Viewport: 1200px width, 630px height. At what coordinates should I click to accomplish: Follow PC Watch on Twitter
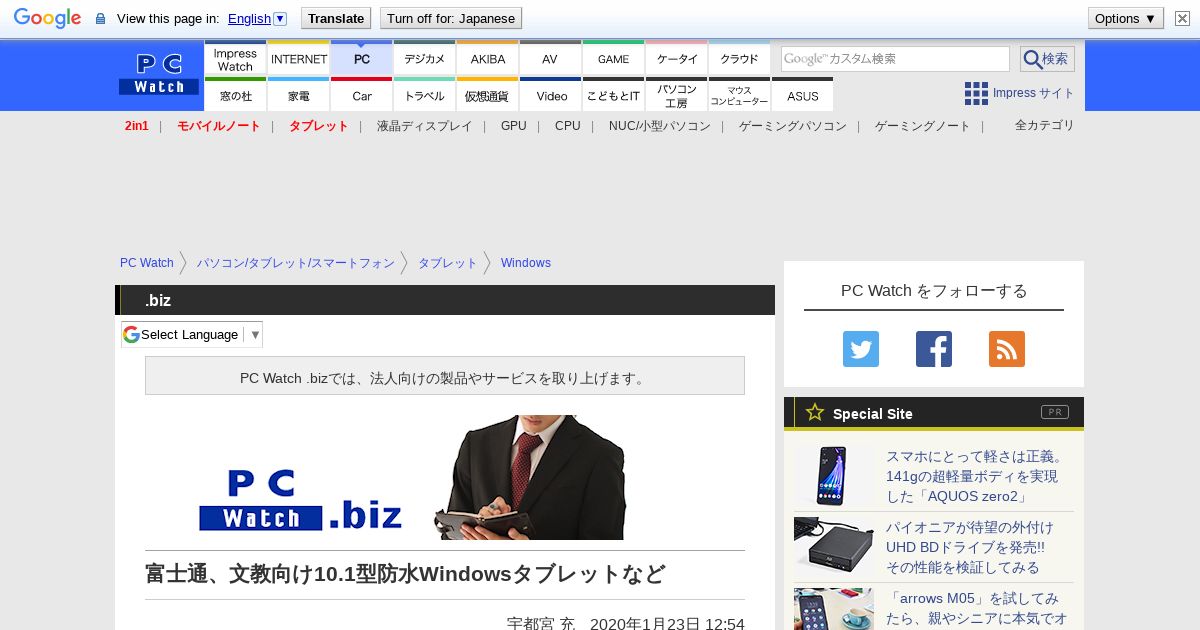pyautogui.click(x=861, y=349)
